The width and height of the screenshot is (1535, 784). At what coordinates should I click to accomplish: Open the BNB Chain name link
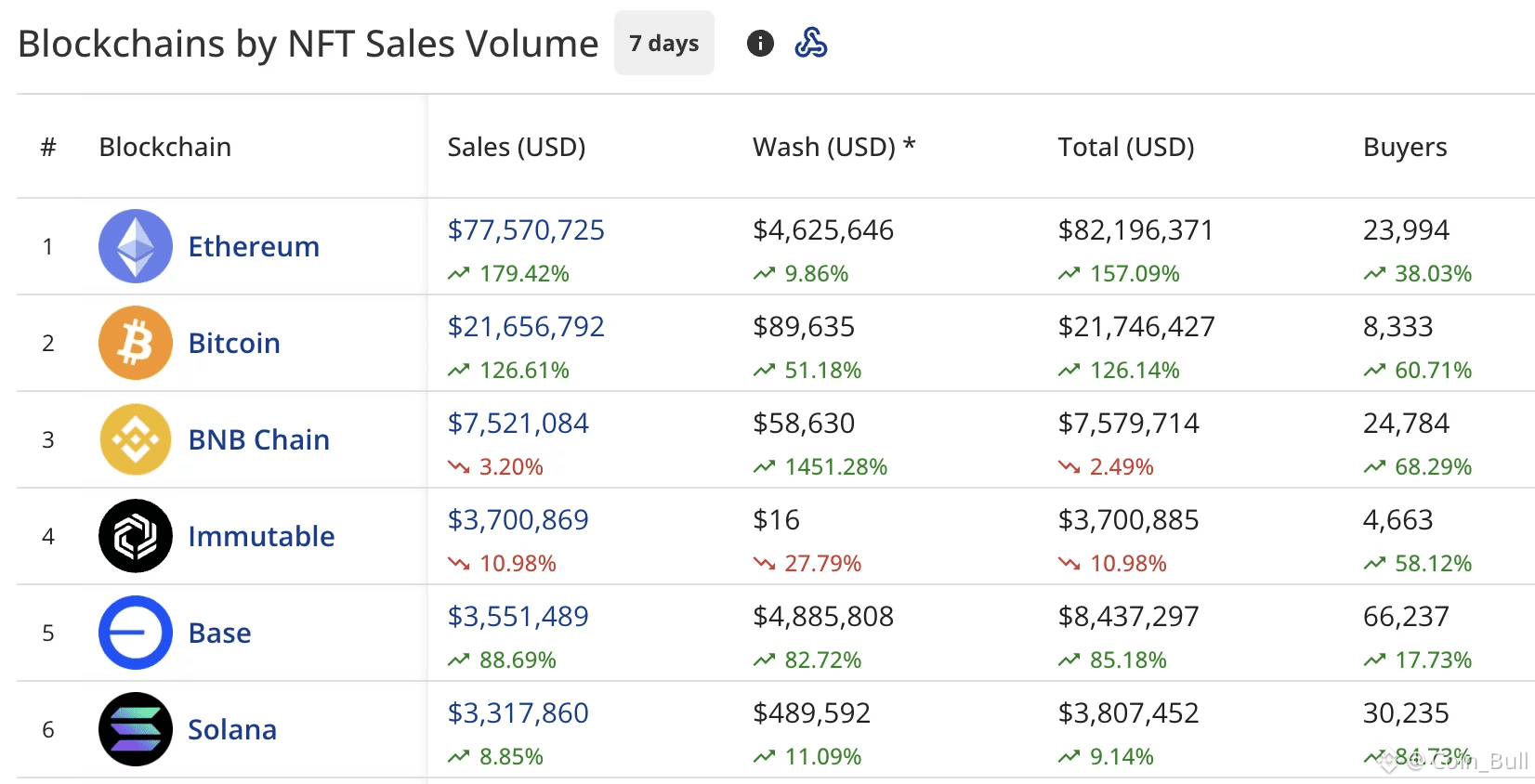pos(258,439)
